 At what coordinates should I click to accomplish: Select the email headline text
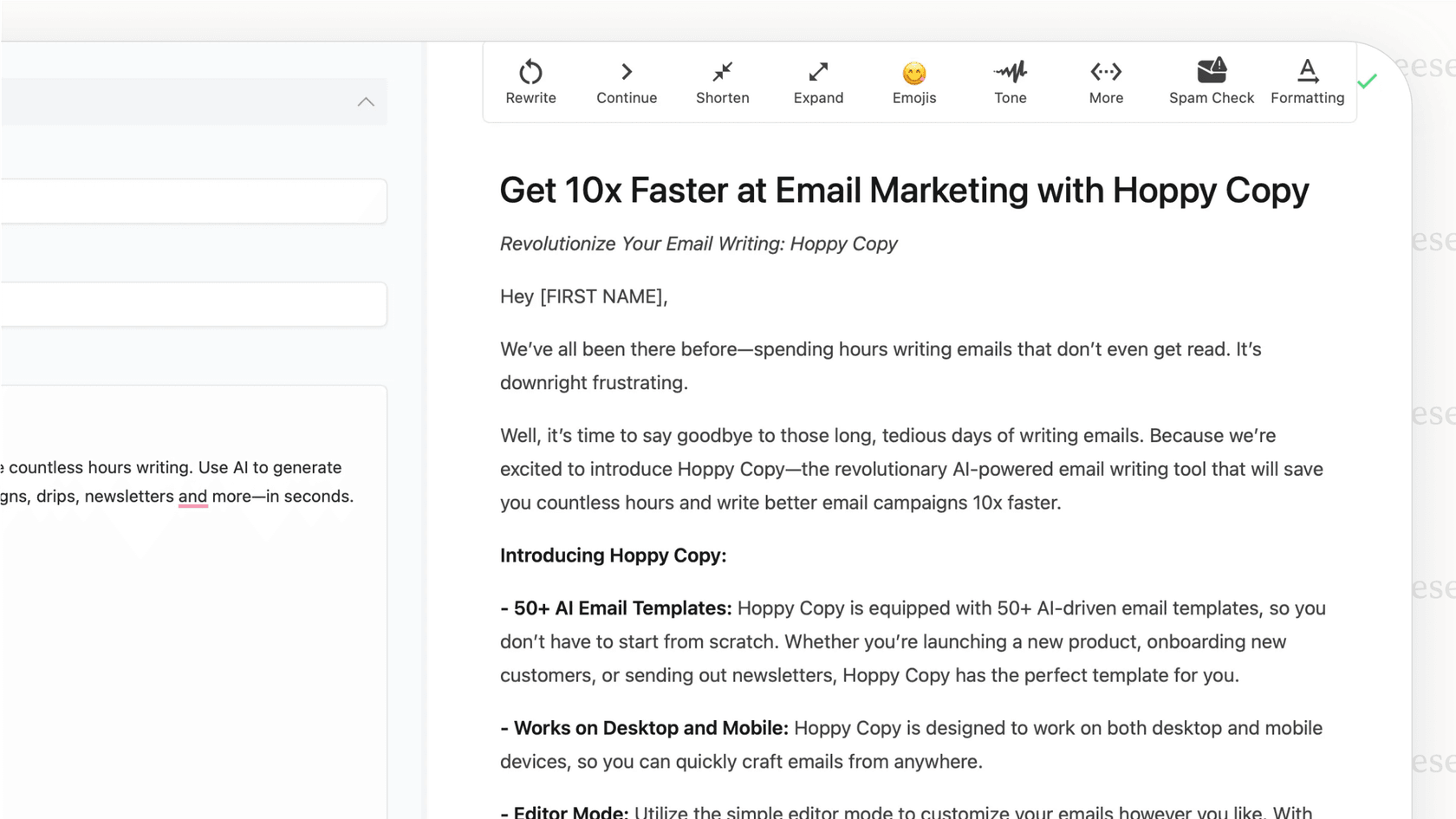904,190
